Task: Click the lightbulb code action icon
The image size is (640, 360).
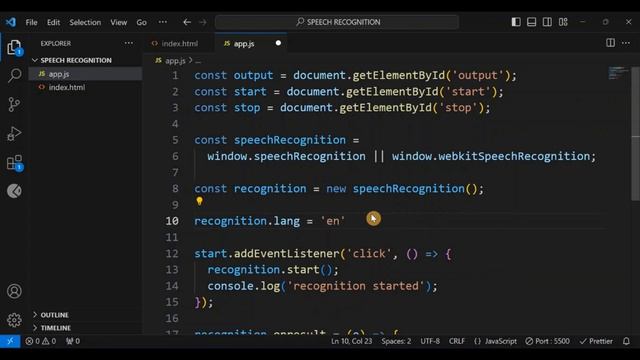Action: (199, 201)
